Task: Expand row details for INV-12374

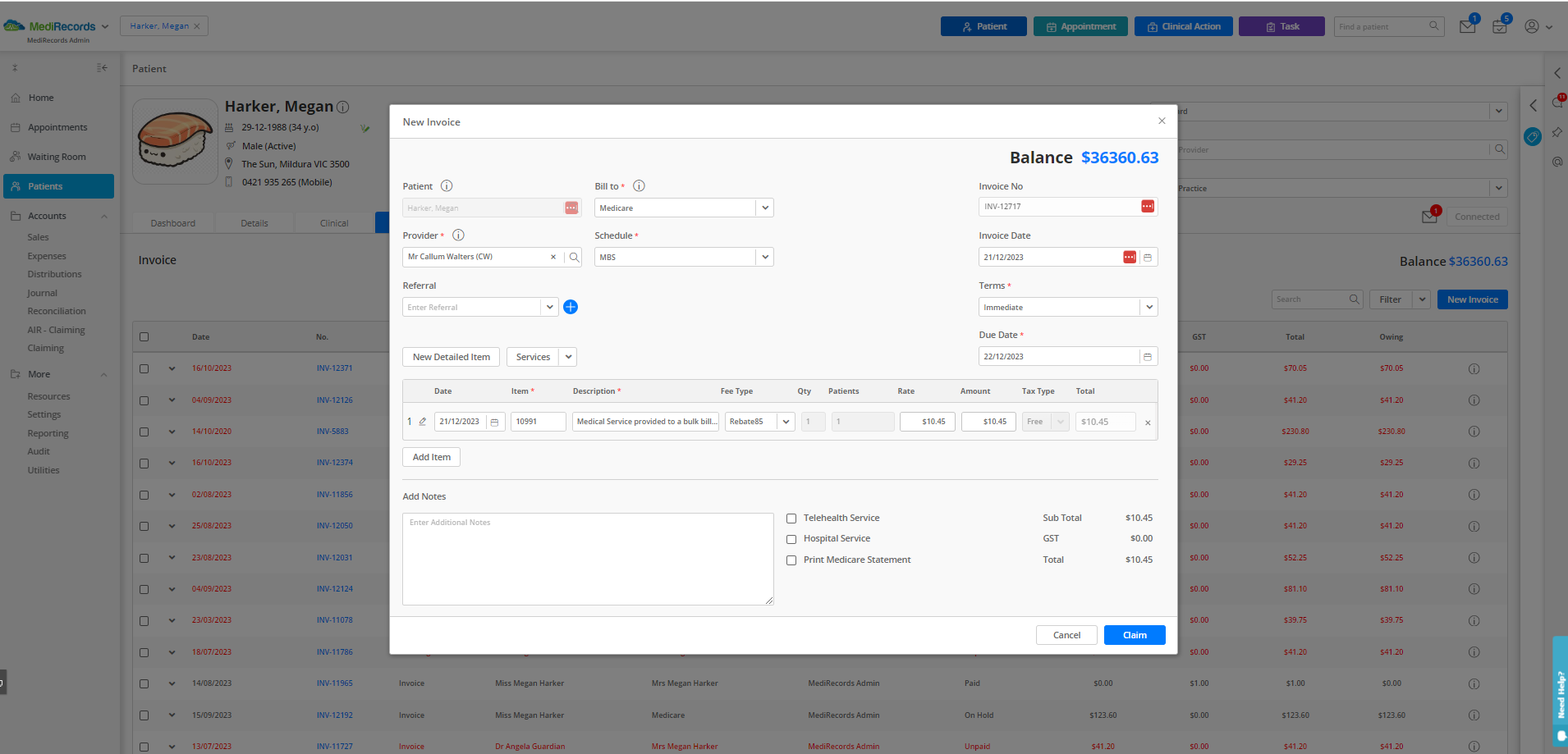Action: pyautogui.click(x=172, y=464)
